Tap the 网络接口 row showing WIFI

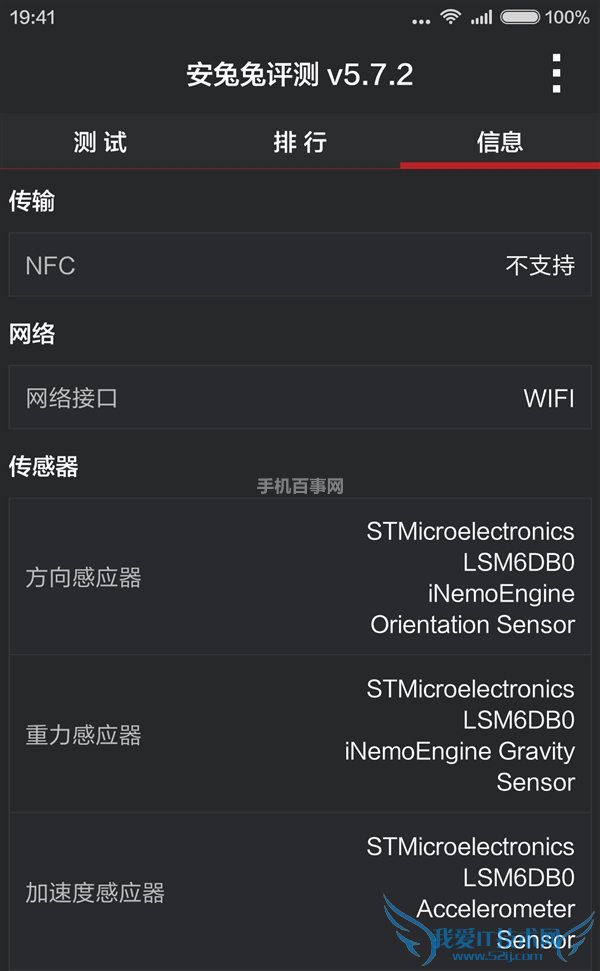(300, 397)
